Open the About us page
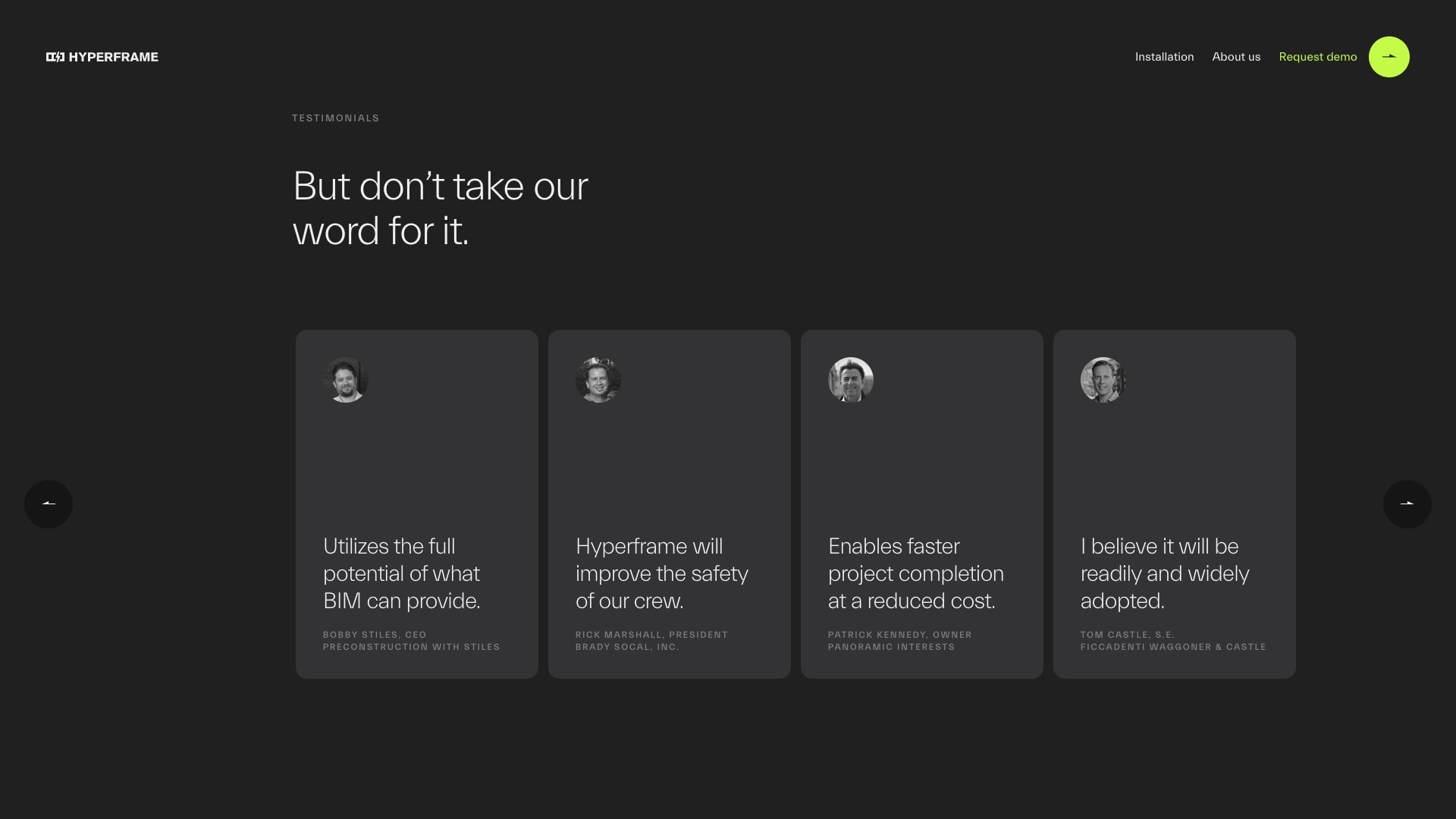Viewport: 1456px width, 819px height. point(1236,57)
